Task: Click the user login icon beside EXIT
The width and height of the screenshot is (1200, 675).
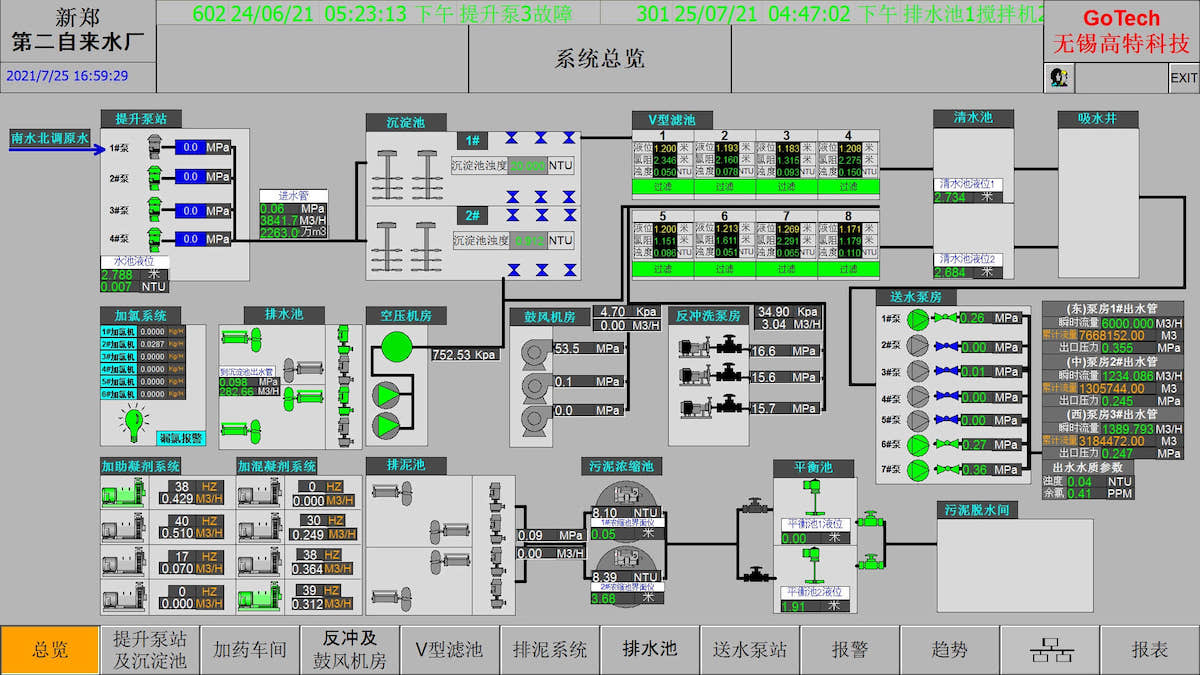Action: 1055,77
